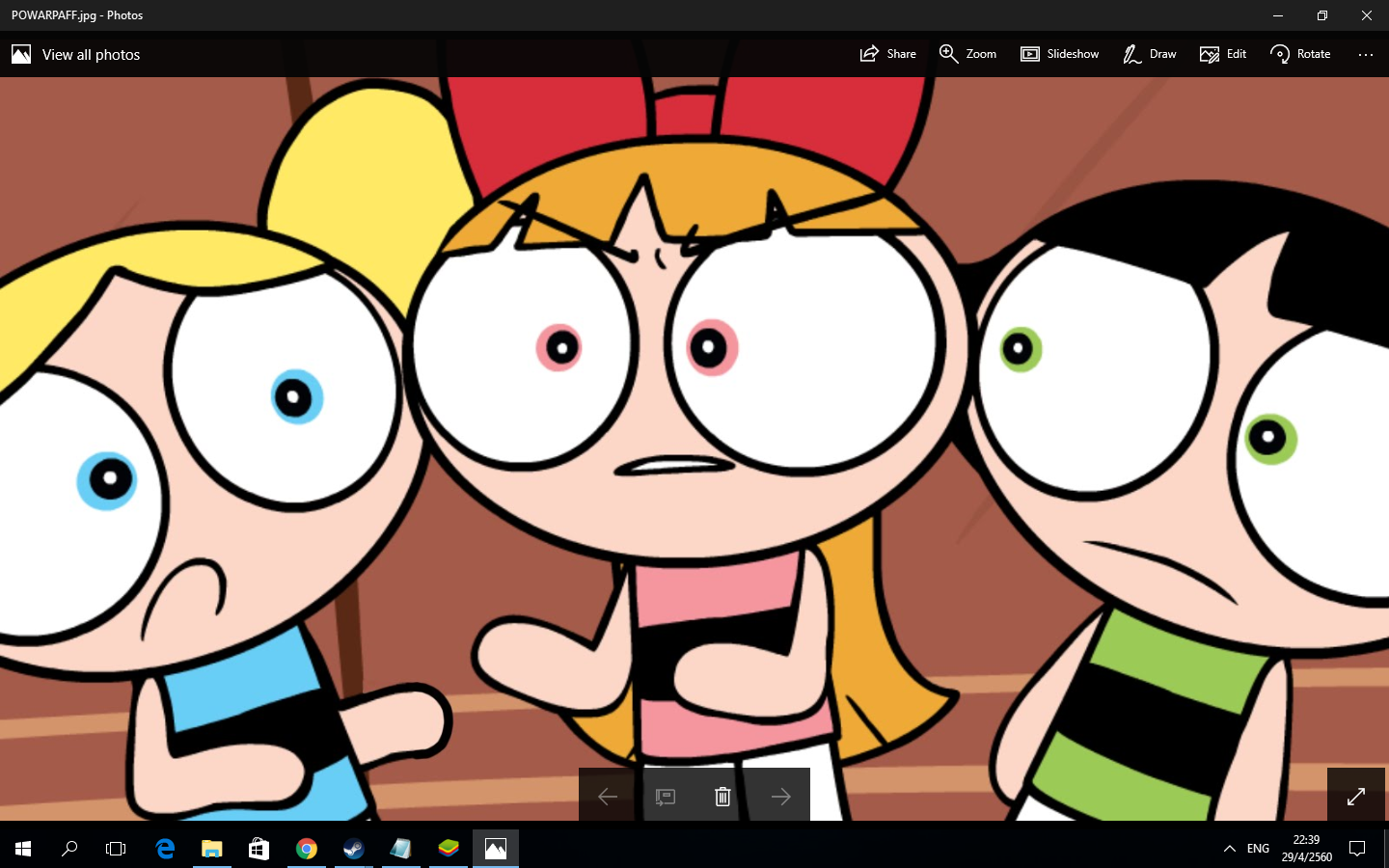This screenshot has height=868, width=1389.
Task: Open the Action Center notifications
Action: 1357,849
